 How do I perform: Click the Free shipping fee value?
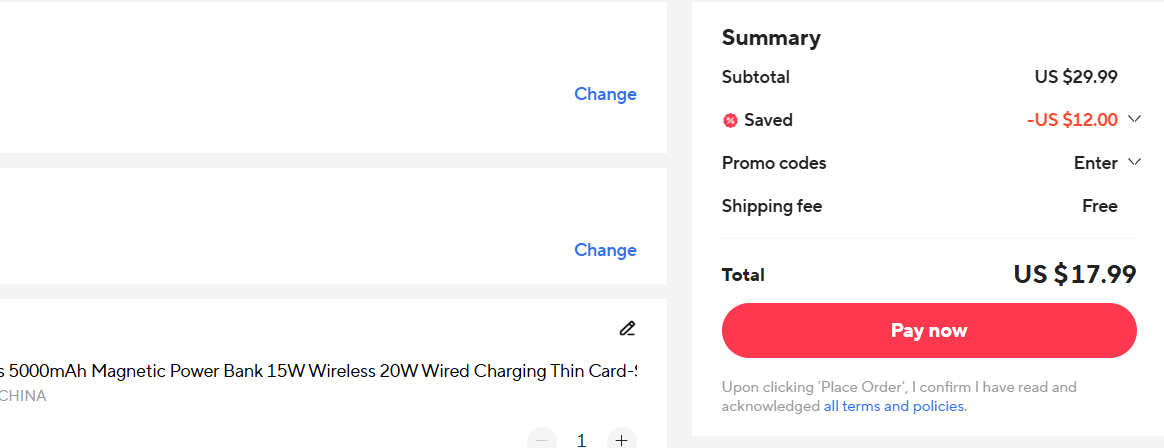[1099, 206]
